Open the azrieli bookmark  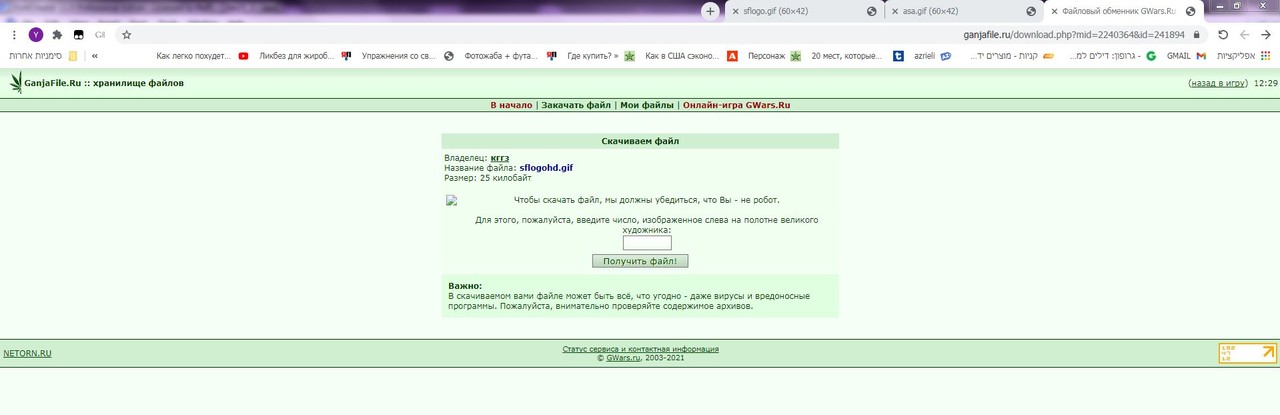932,56
